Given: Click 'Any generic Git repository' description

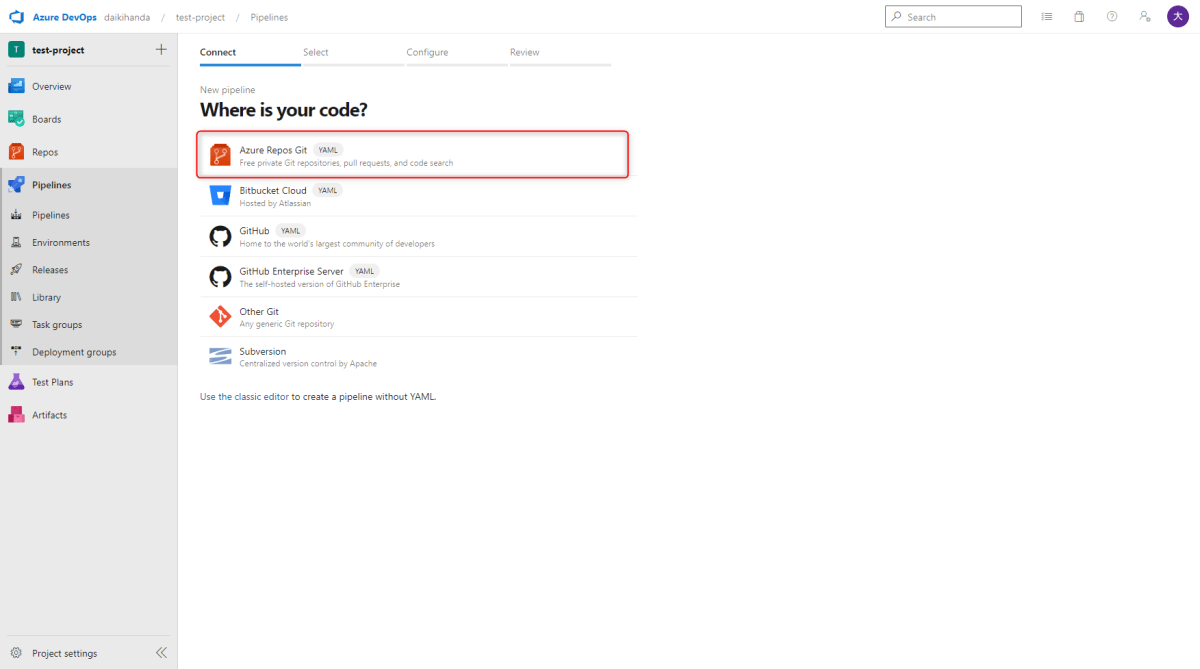Looking at the screenshot, I should click(287, 324).
